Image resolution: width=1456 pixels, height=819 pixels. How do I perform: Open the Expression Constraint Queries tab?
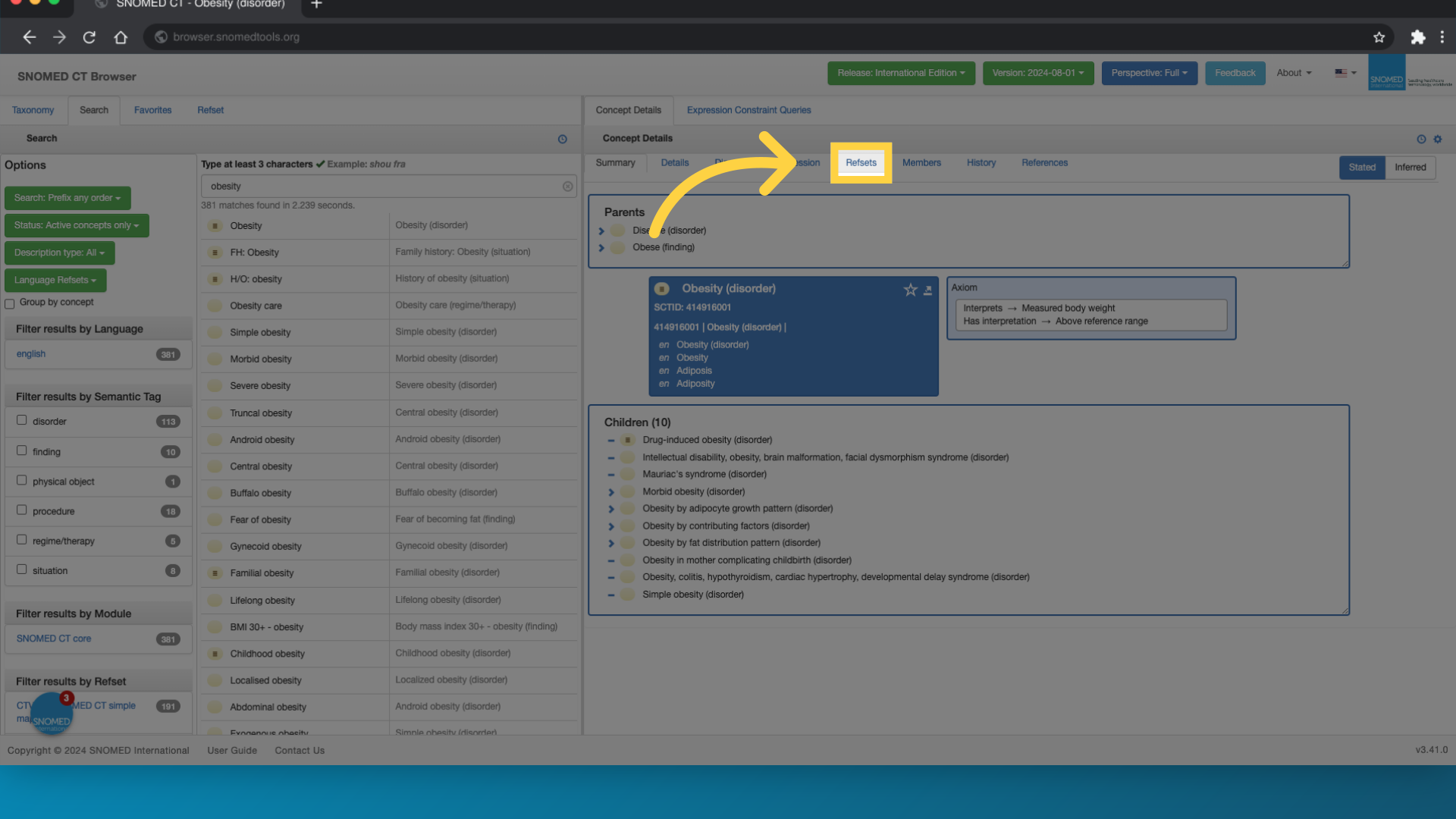coord(748,110)
